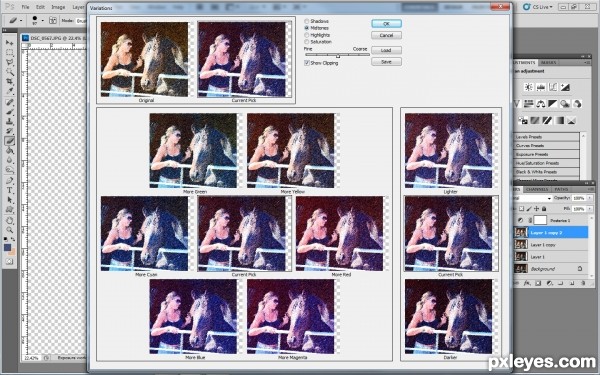Click the Load button
600x375 pixels.
tap(386, 50)
